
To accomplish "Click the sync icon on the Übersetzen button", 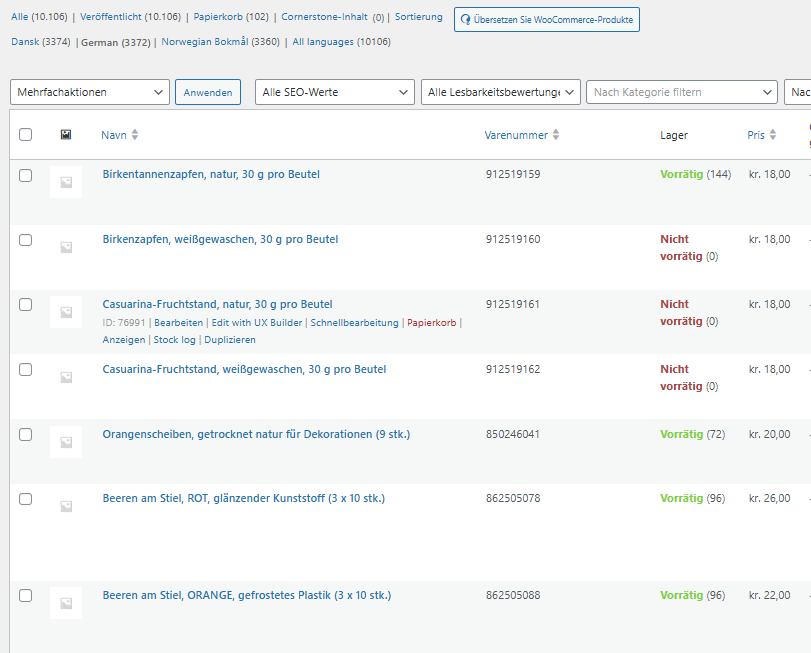I will [465, 19].
